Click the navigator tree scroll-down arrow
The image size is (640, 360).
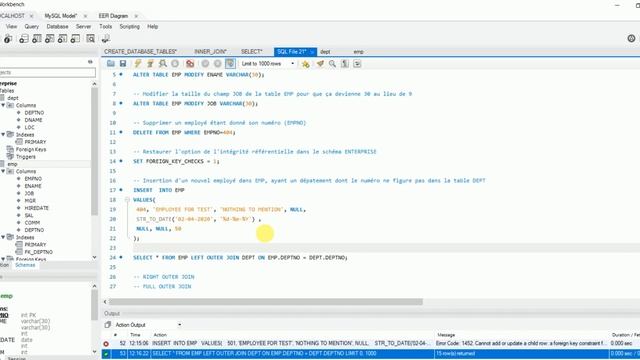click(94, 258)
